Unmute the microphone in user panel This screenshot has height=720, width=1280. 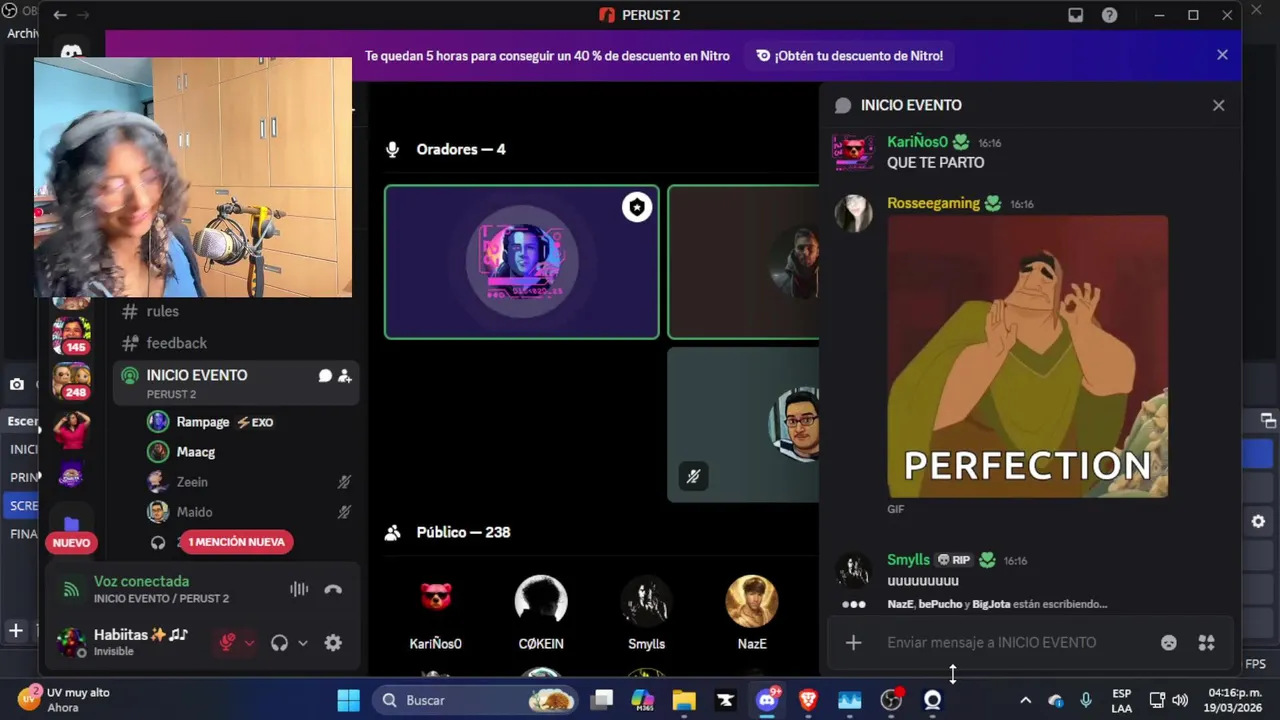227,643
